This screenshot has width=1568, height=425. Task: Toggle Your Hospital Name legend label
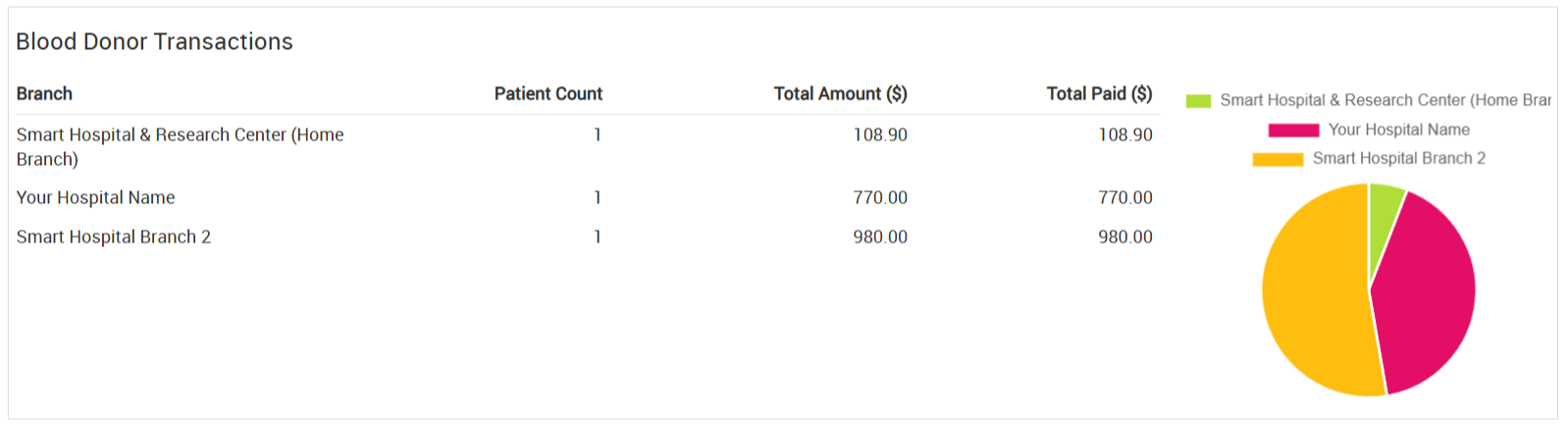(x=1398, y=130)
